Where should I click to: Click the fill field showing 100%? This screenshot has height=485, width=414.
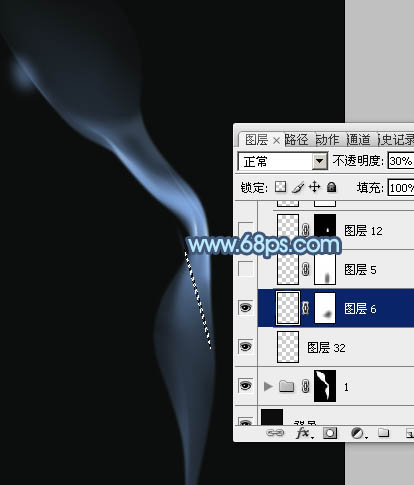(x=401, y=188)
